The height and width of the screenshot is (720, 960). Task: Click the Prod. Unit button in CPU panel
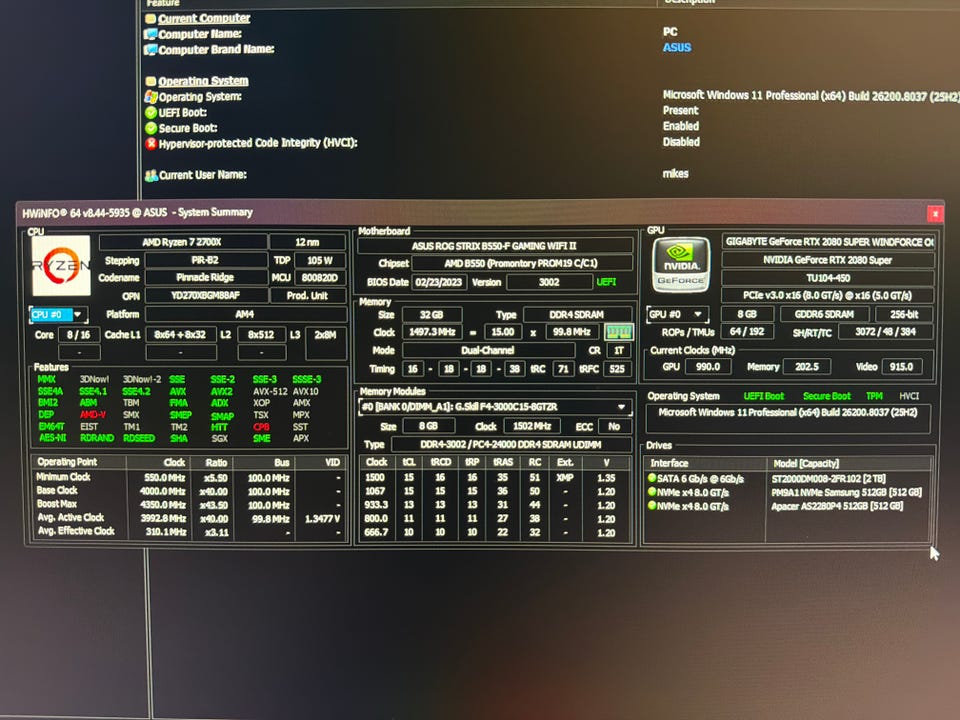[307, 296]
